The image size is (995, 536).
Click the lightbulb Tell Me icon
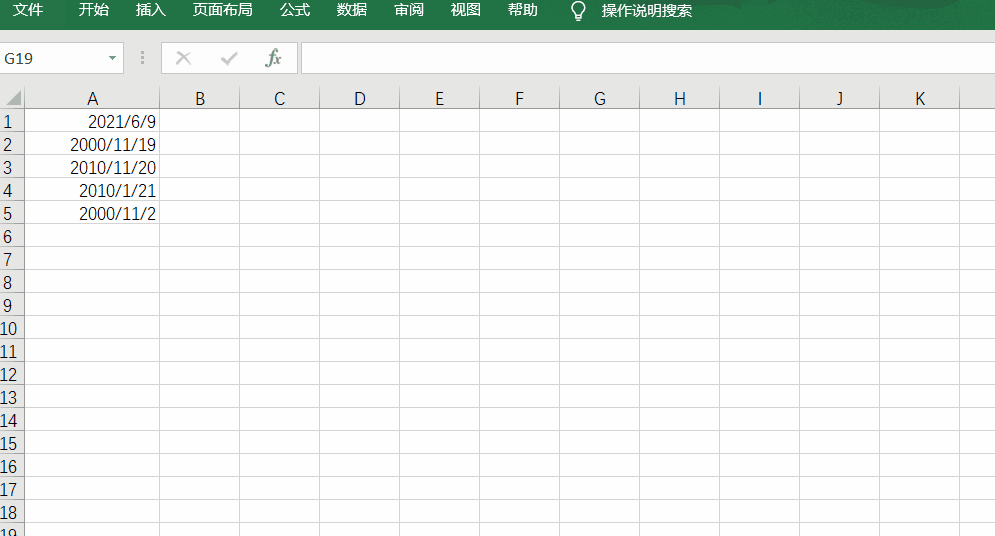578,11
